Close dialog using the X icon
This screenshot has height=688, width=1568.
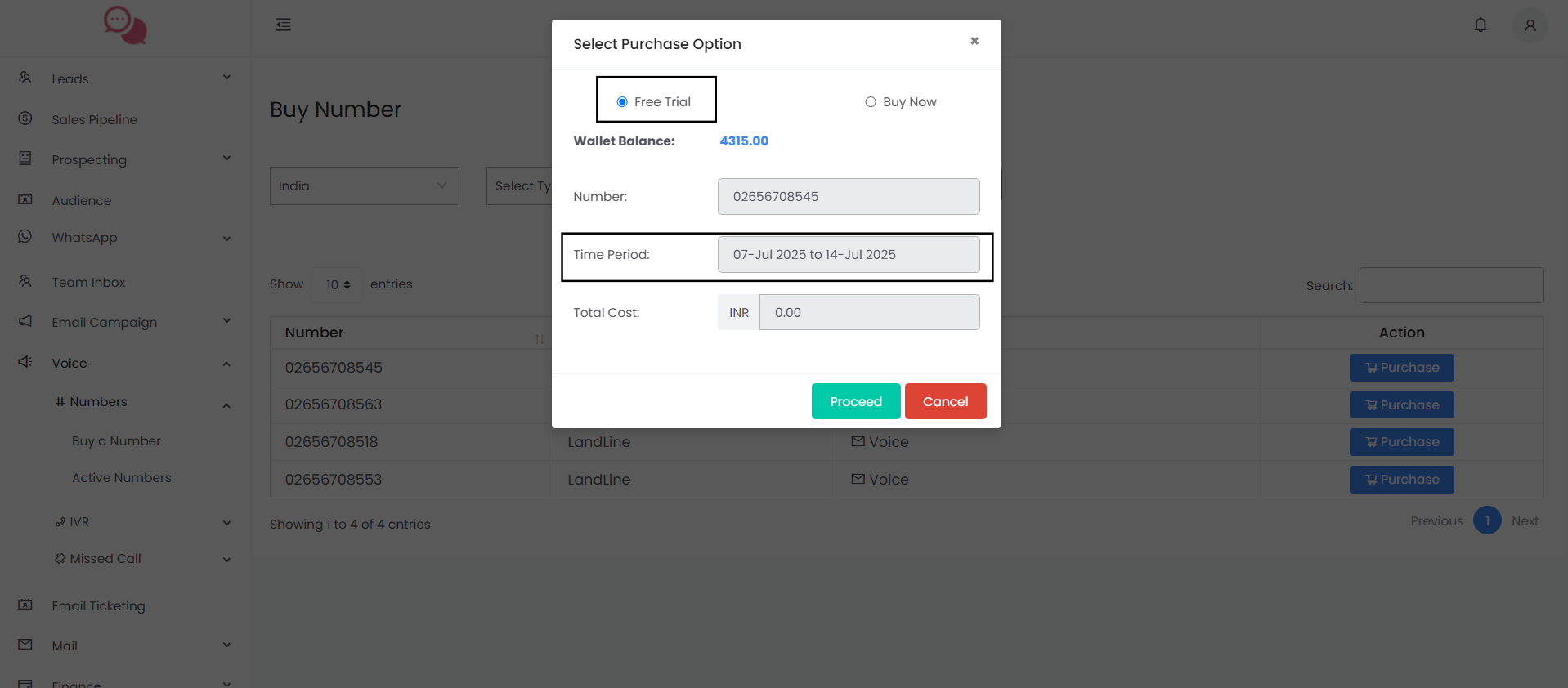coord(974,41)
